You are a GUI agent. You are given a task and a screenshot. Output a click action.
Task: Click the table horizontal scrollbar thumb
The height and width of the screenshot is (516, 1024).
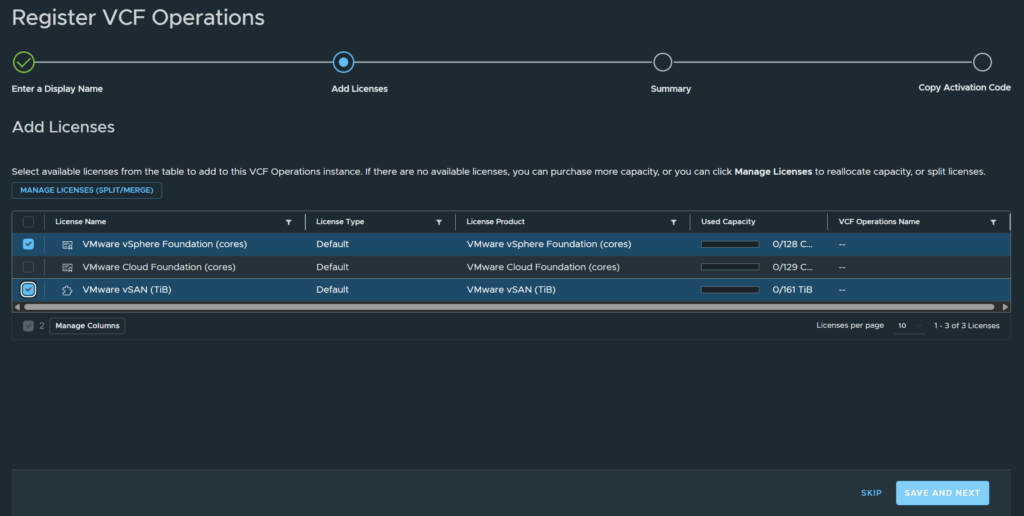[509, 306]
